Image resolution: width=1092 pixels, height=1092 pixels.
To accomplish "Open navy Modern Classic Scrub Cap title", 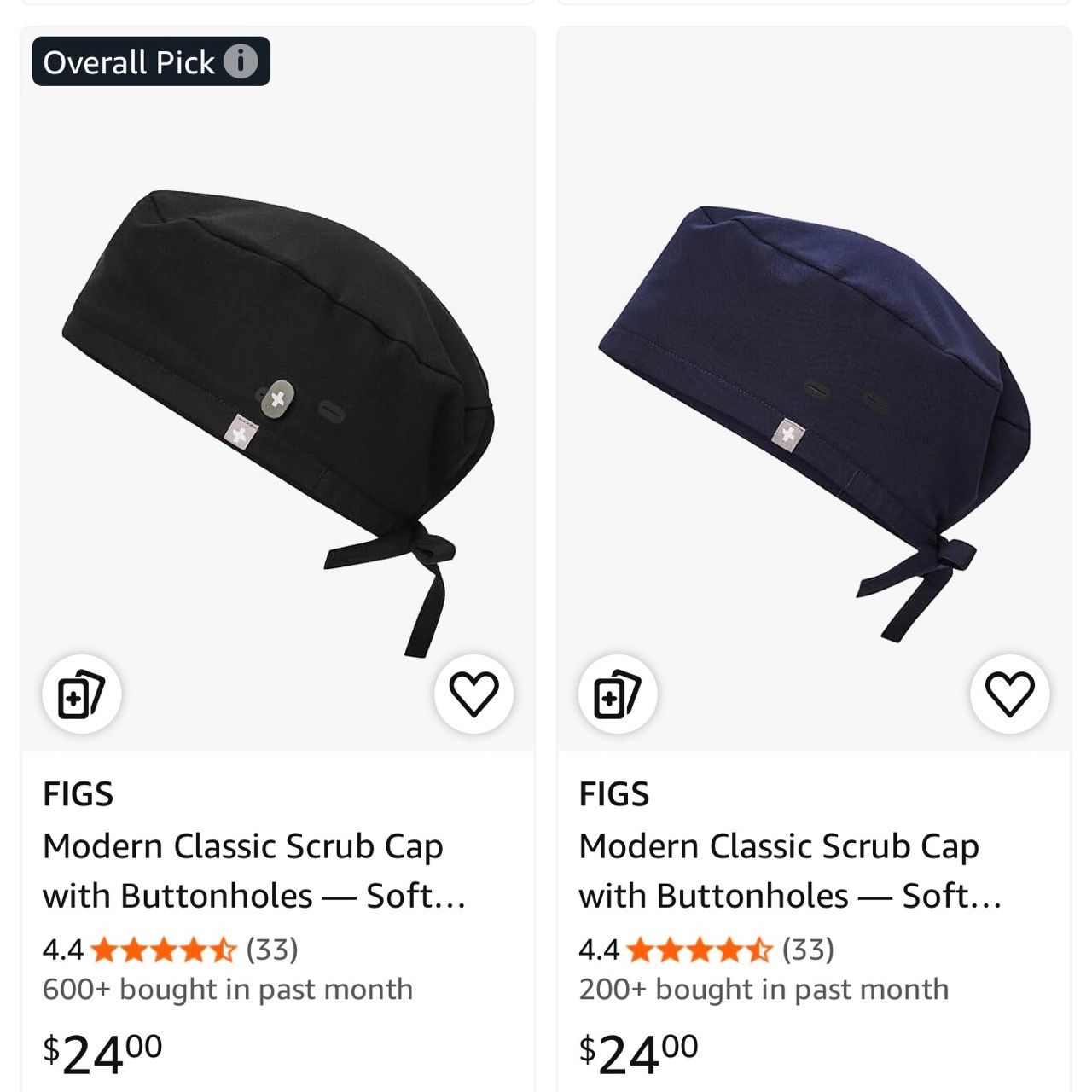I will (790, 871).
